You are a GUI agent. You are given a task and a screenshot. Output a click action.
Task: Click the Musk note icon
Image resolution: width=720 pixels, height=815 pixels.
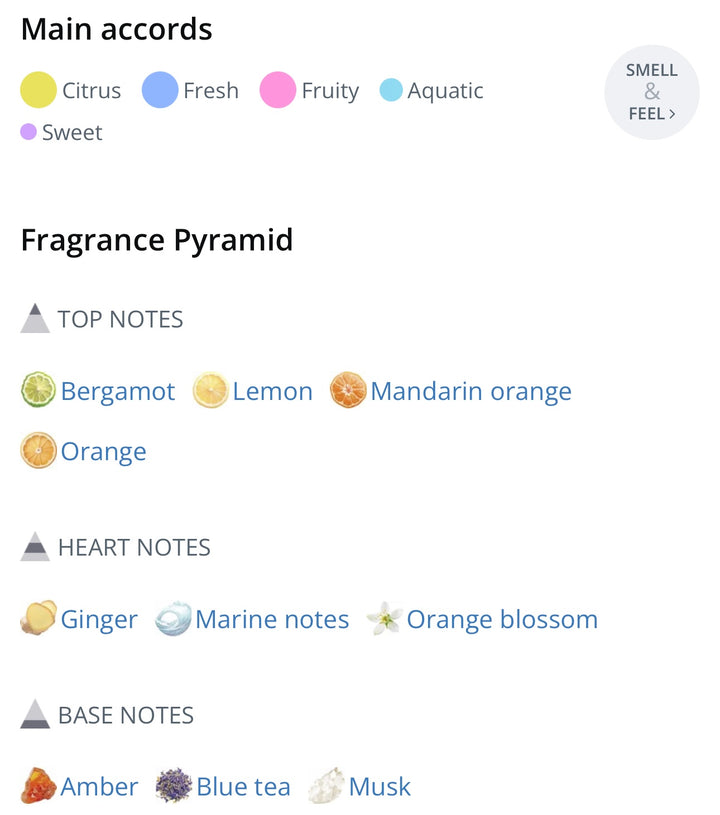326,785
